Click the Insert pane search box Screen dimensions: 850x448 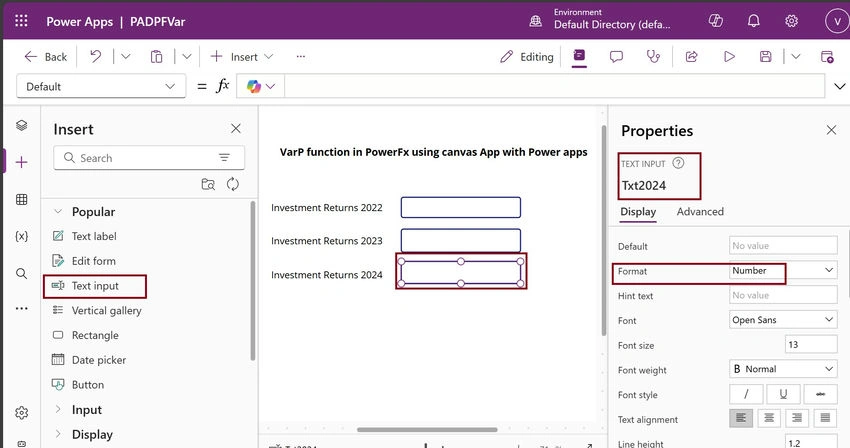[x=149, y=158]
